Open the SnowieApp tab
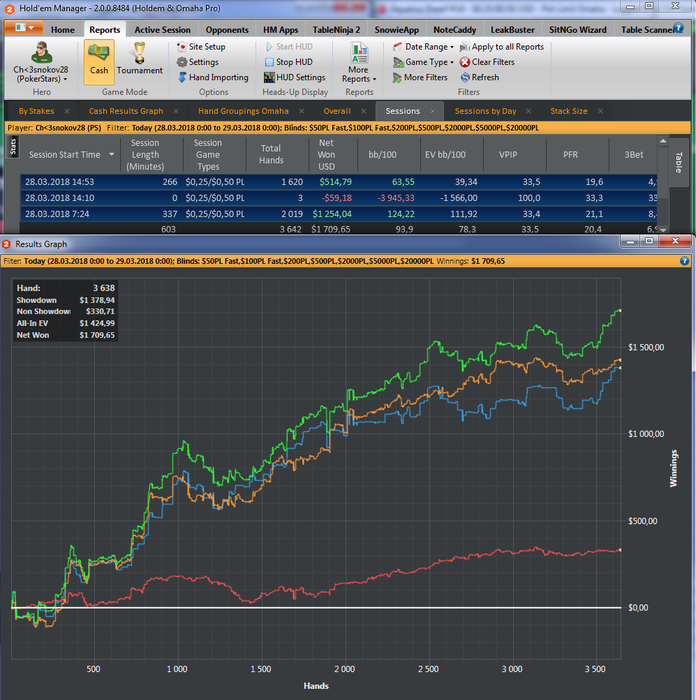Viewport: 696px width, 700px height. tap(396, 30)
